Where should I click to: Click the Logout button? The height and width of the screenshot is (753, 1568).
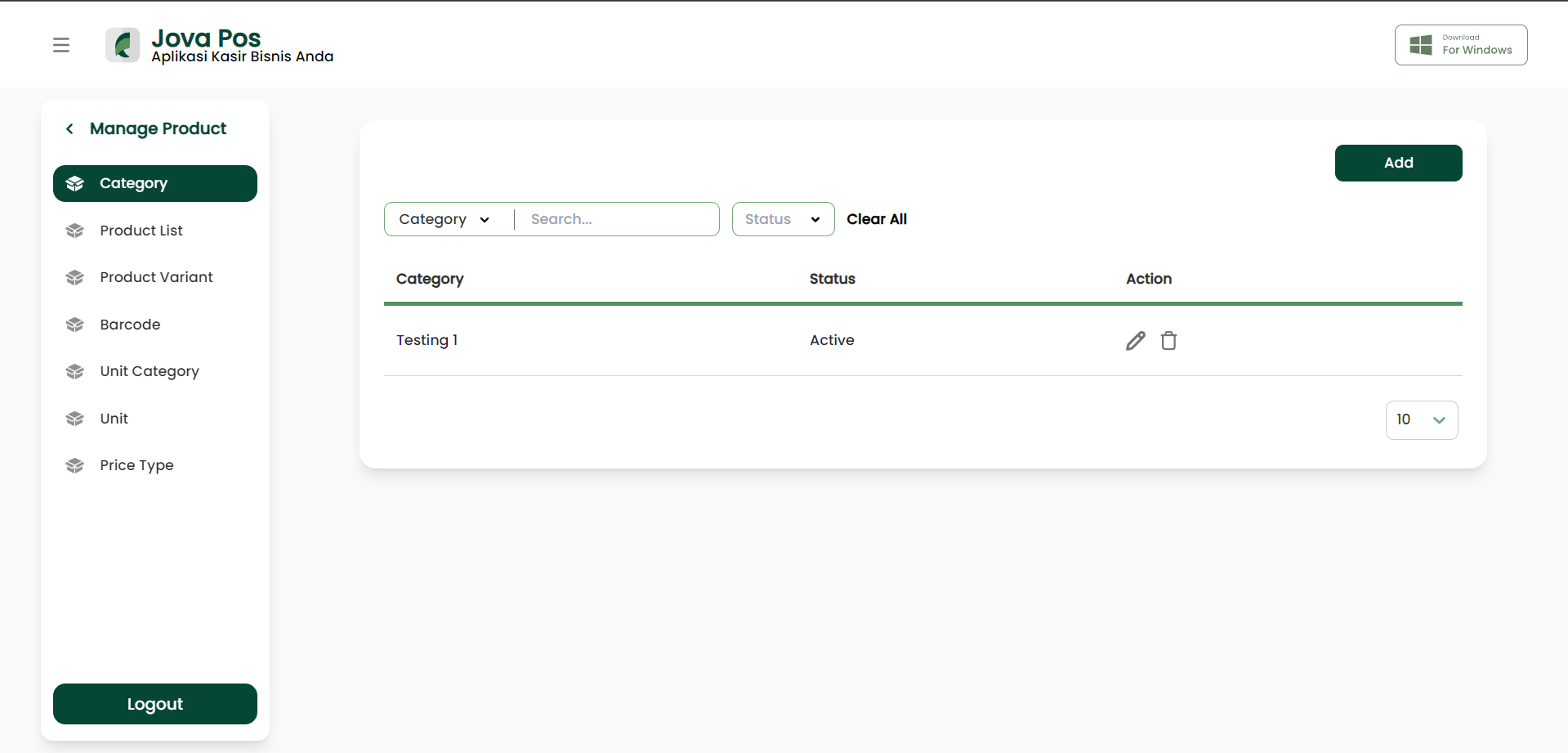155,704
